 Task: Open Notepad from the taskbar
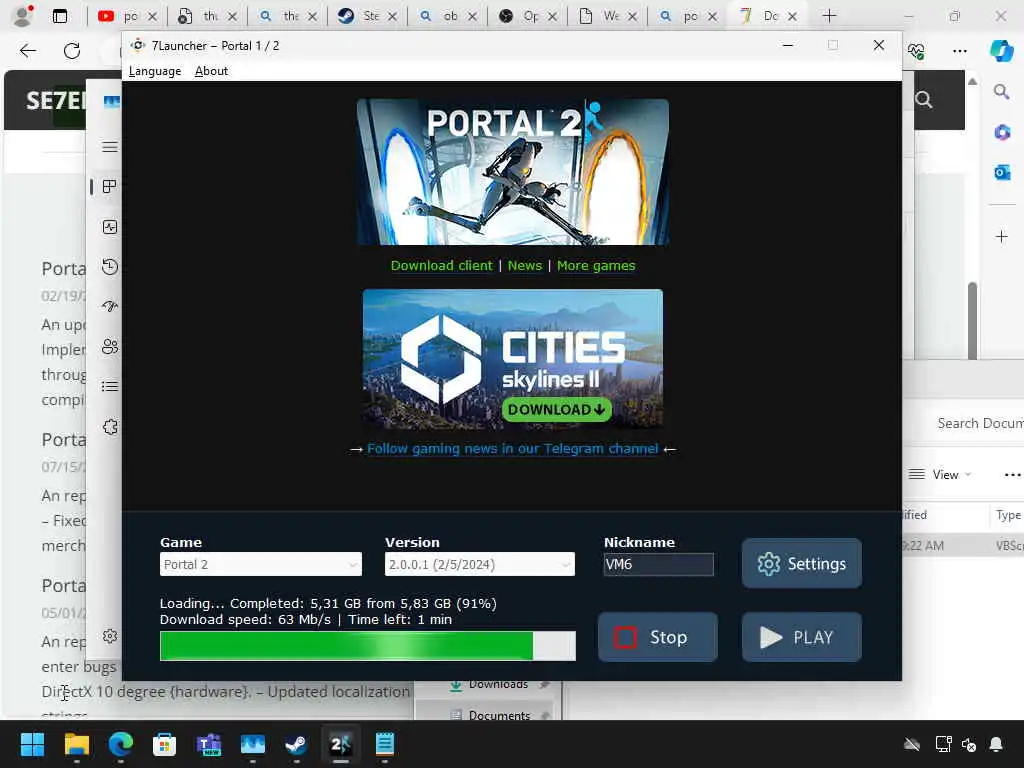pyautogui.click(x=384, y=744)
